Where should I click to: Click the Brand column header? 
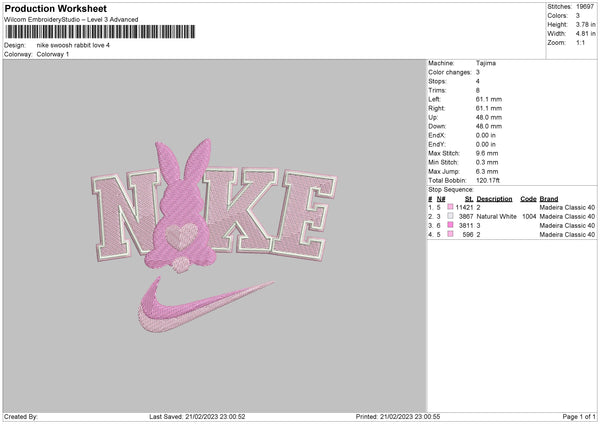point(549,199)
